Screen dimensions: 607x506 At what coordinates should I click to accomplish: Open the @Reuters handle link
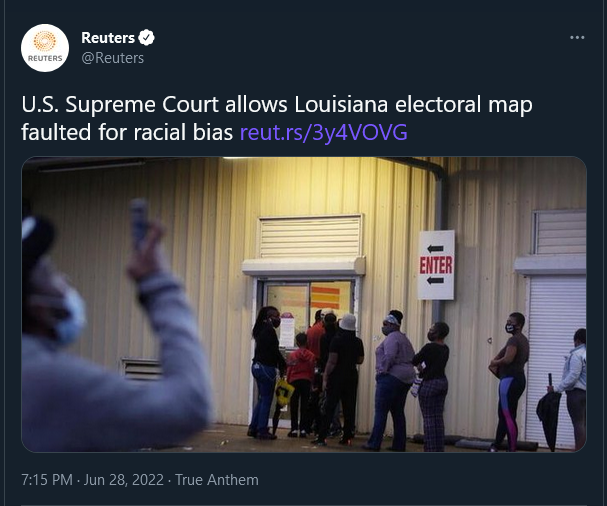pyautogui.click(x=112, y=58)
